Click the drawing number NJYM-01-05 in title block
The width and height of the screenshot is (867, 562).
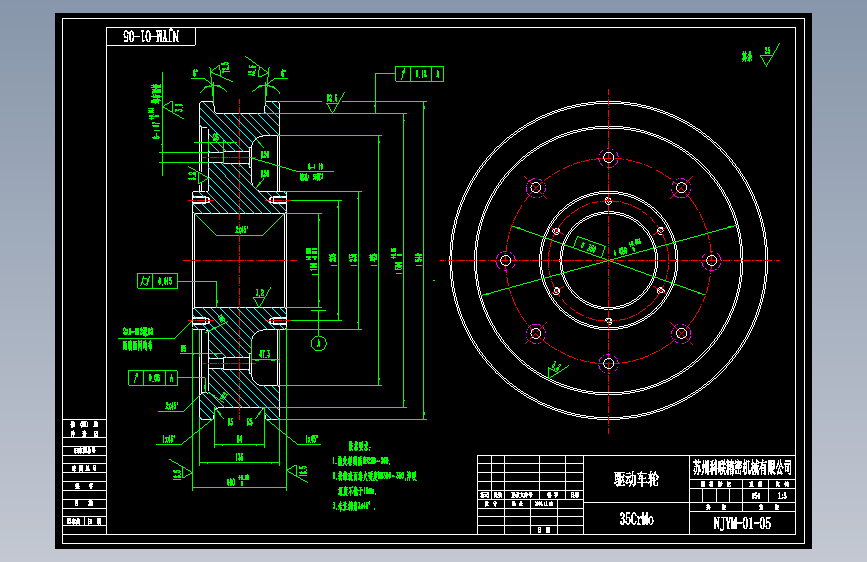pos(742,524)
